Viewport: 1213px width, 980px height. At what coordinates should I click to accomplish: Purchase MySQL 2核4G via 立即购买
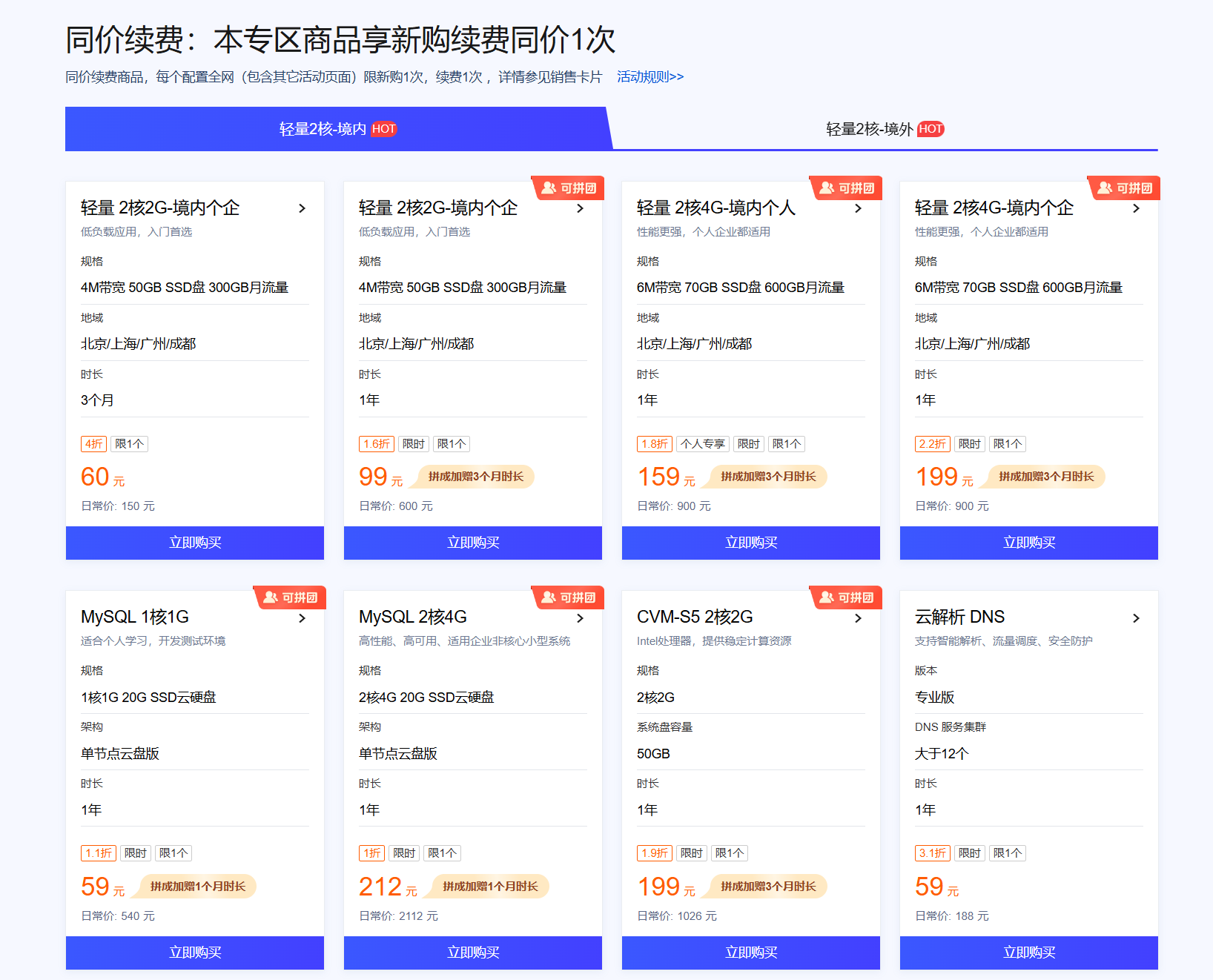tap(473, 953)
